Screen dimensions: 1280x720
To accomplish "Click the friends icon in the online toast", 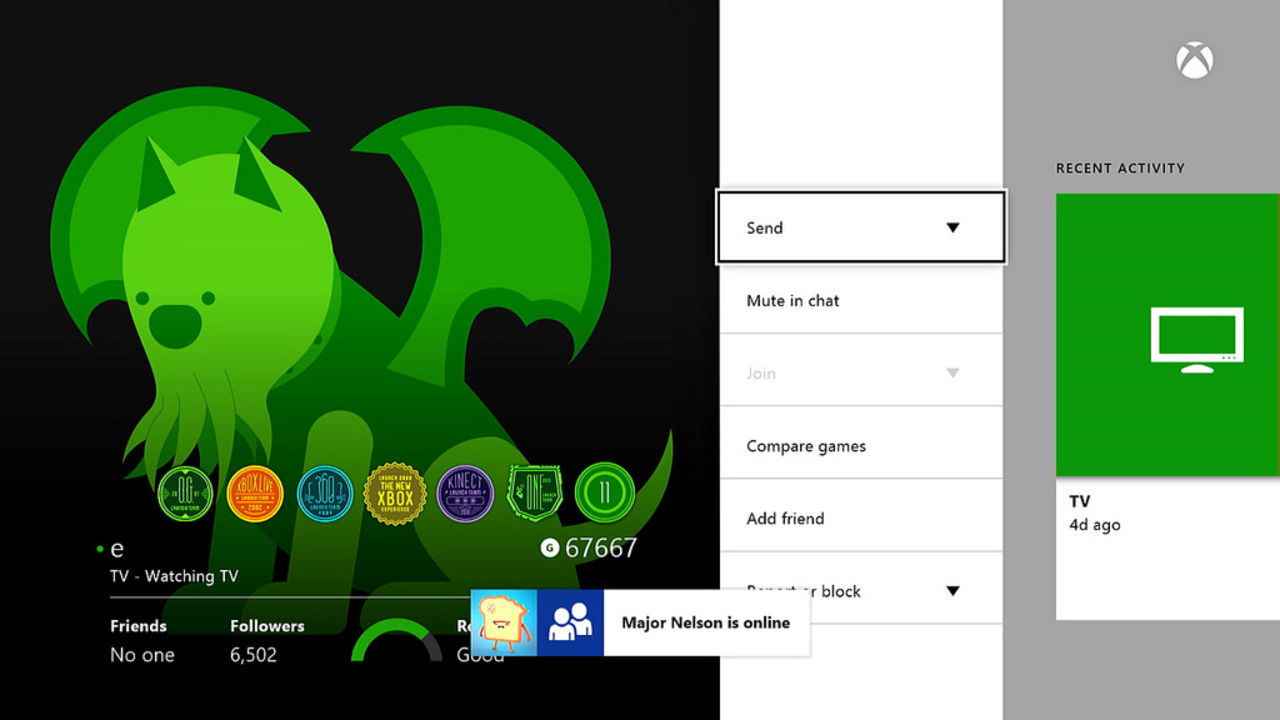I will (x=571, y=622).
